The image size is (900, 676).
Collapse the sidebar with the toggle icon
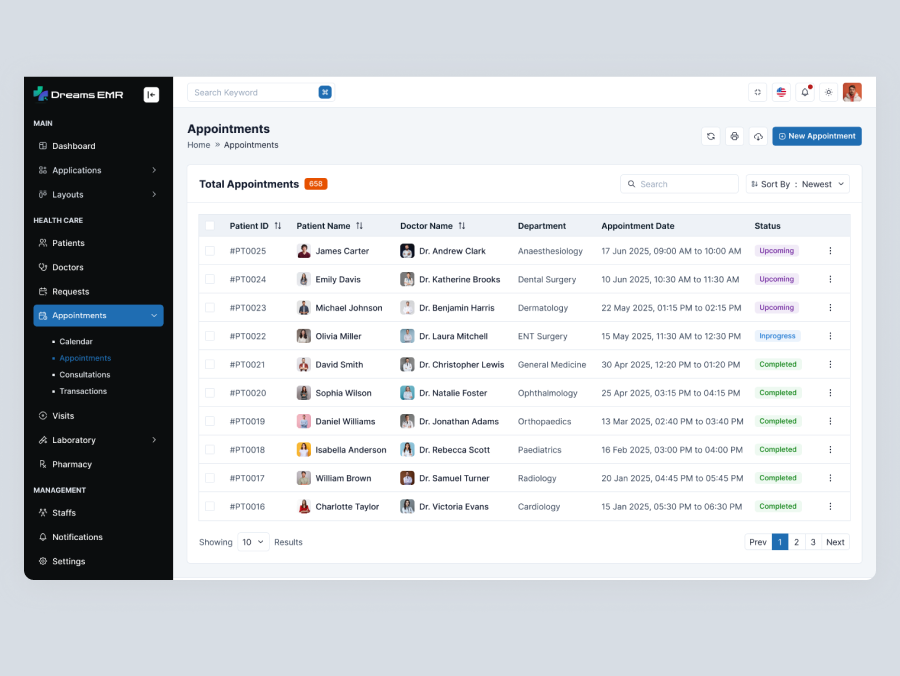[151, 95]
